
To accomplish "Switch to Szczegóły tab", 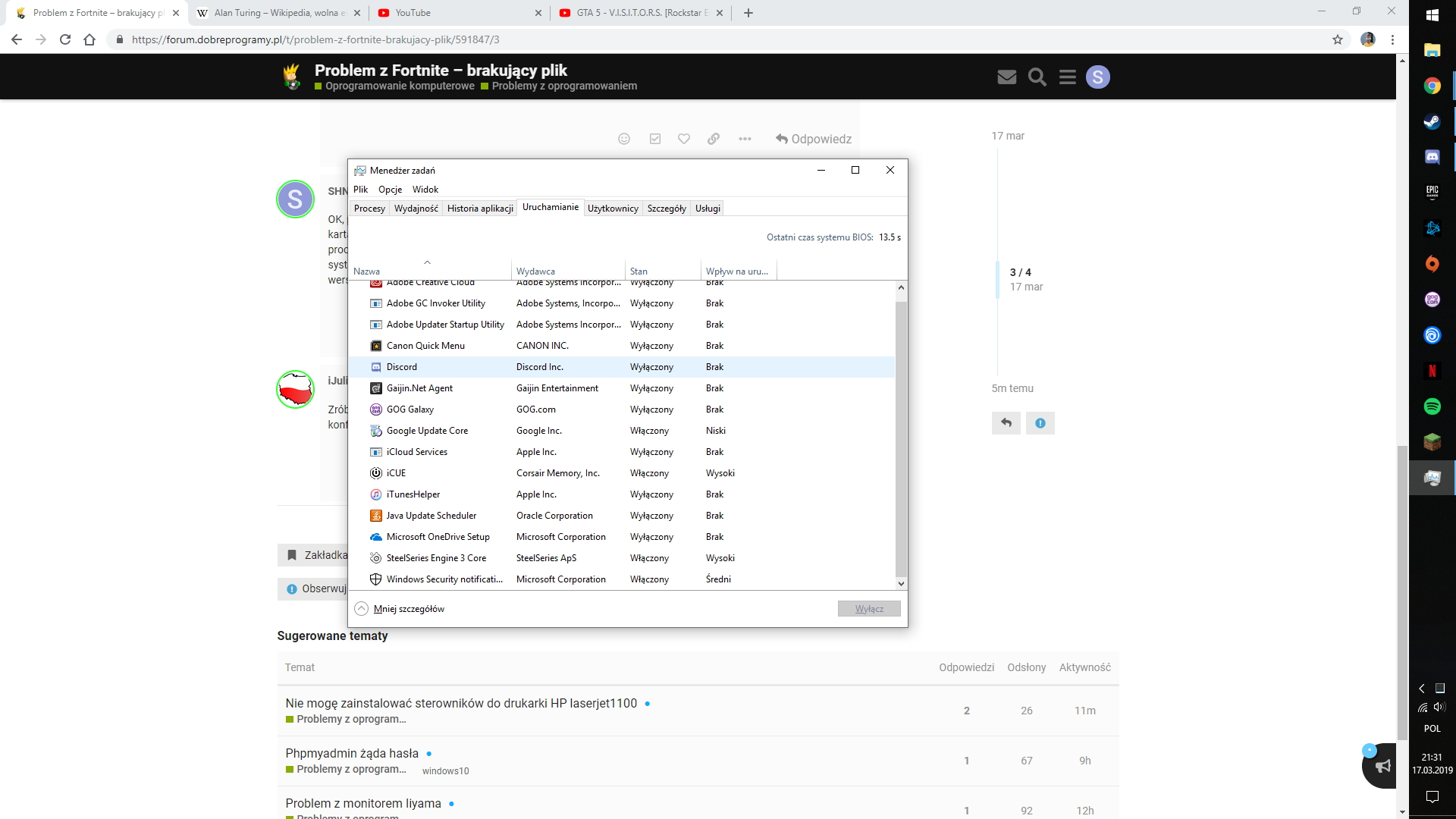I will pos(667,209).
